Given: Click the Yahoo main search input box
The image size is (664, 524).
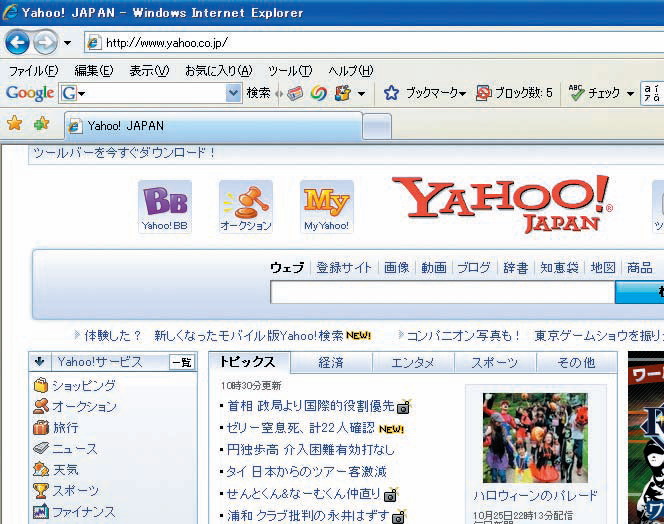Looking at the screenshot, I should [442, 292].
